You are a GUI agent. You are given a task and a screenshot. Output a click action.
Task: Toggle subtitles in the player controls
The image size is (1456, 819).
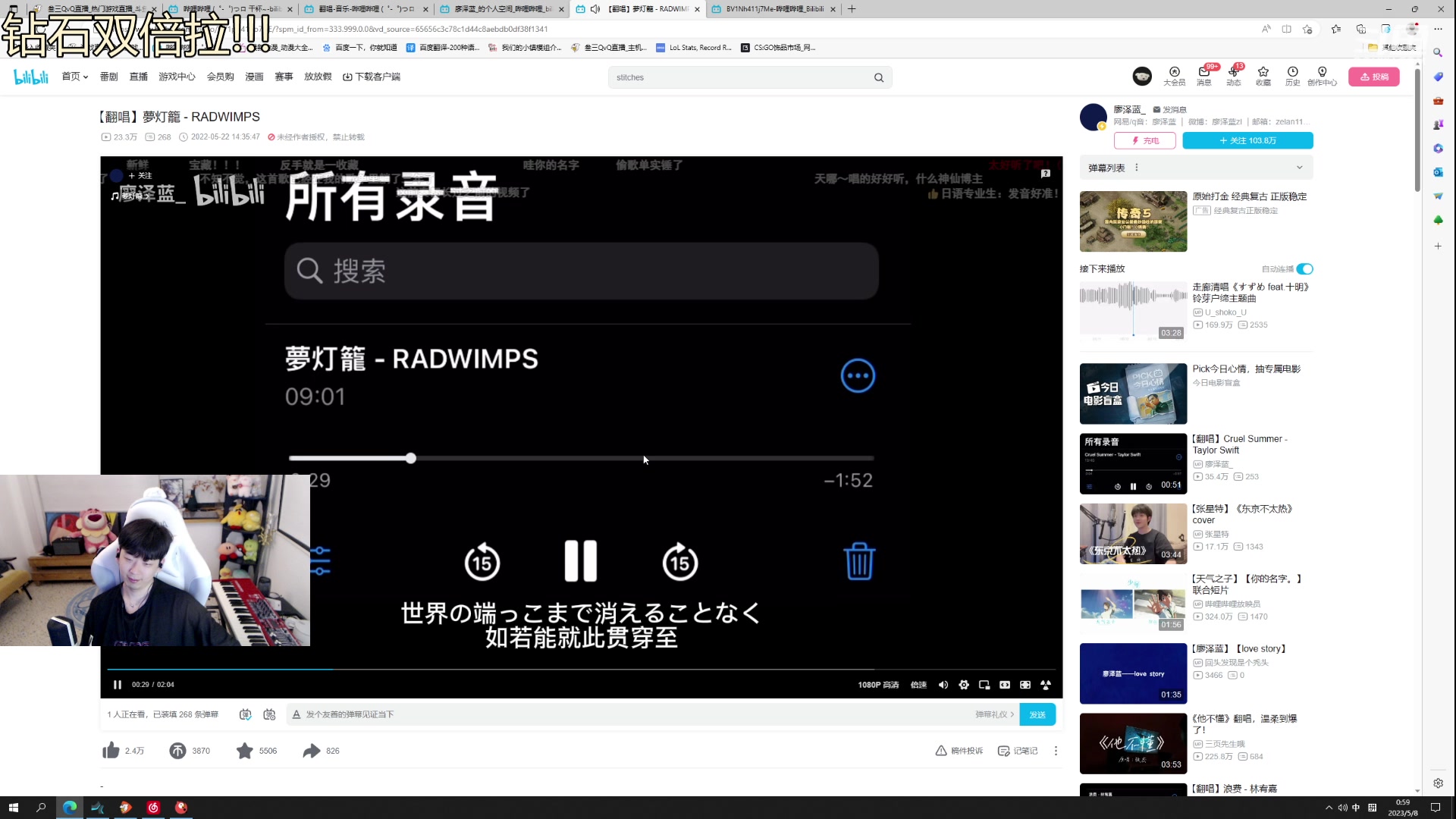pyautogui.click(x=1004, y=684)
